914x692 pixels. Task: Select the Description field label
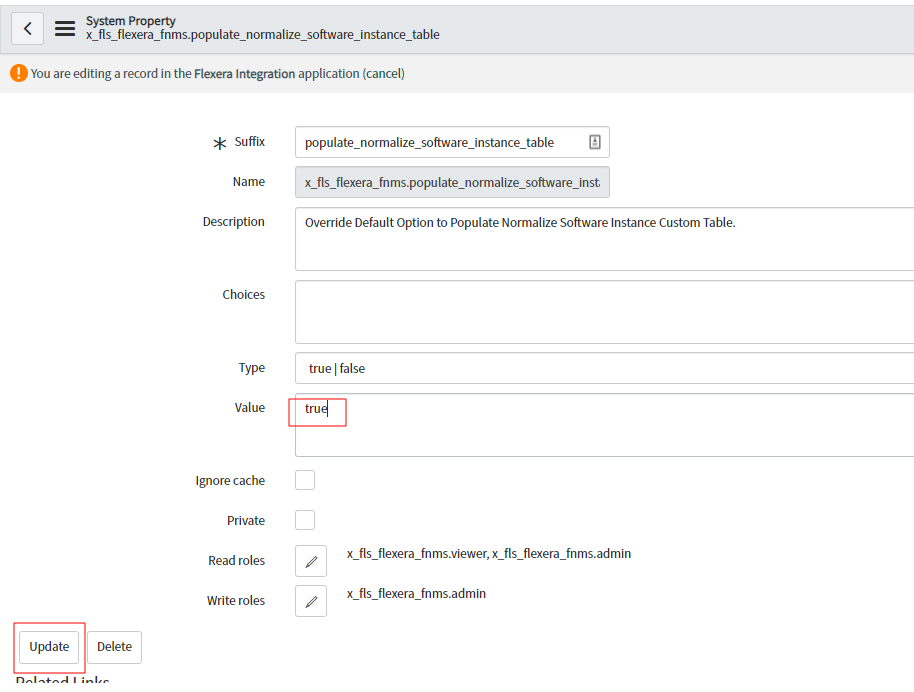[233, 221]
